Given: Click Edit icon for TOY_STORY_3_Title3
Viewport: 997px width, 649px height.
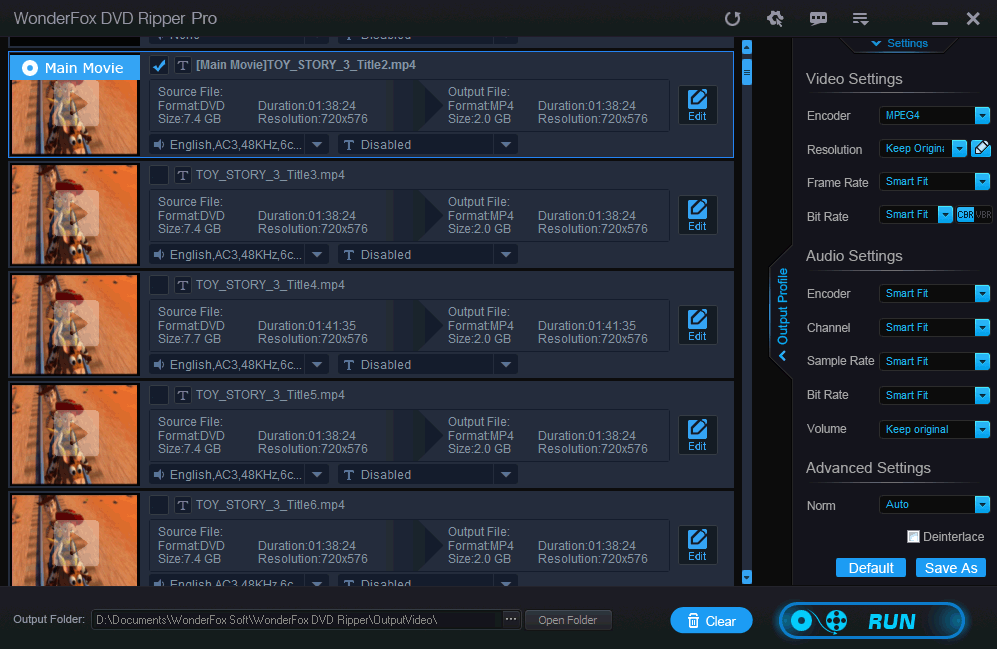Looking at the screenshot, I should [x=698, y=215].
